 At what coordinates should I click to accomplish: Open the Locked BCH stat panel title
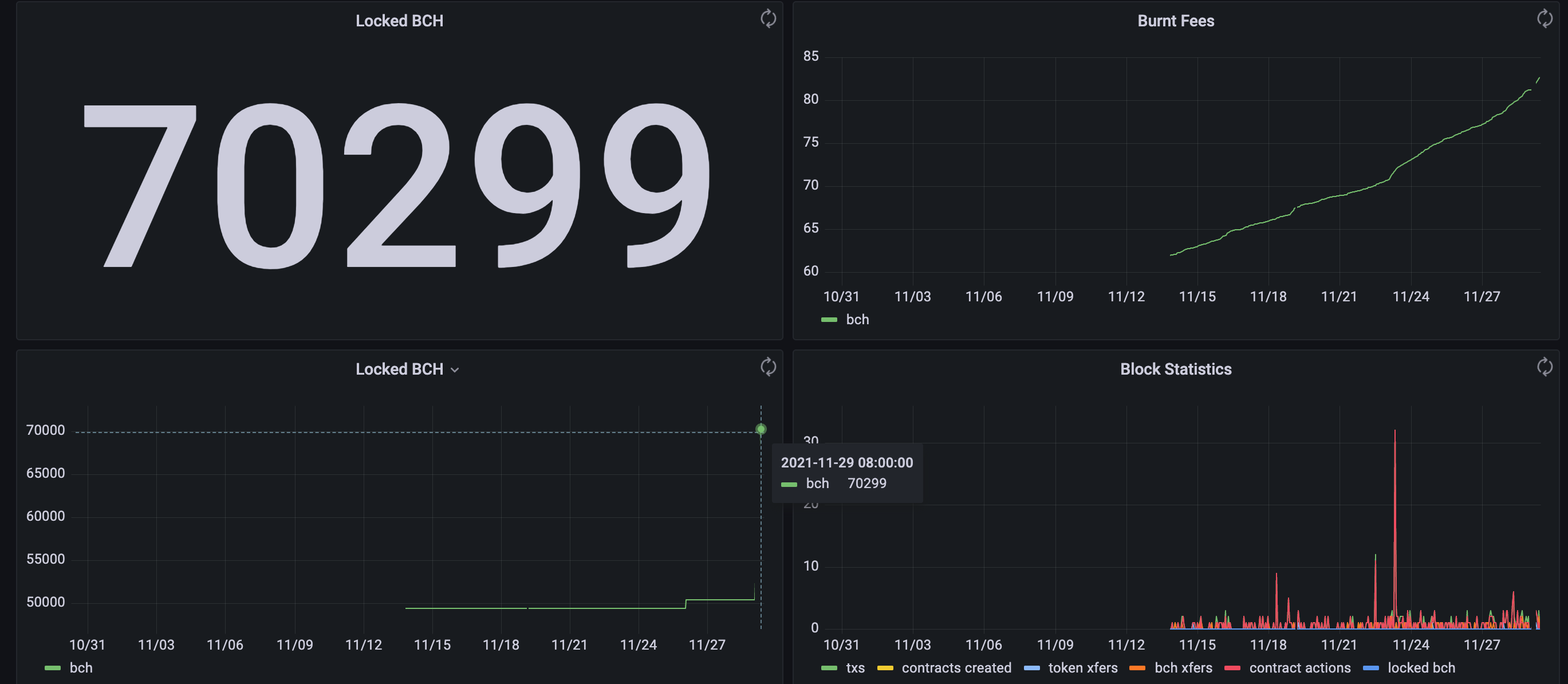399,21
